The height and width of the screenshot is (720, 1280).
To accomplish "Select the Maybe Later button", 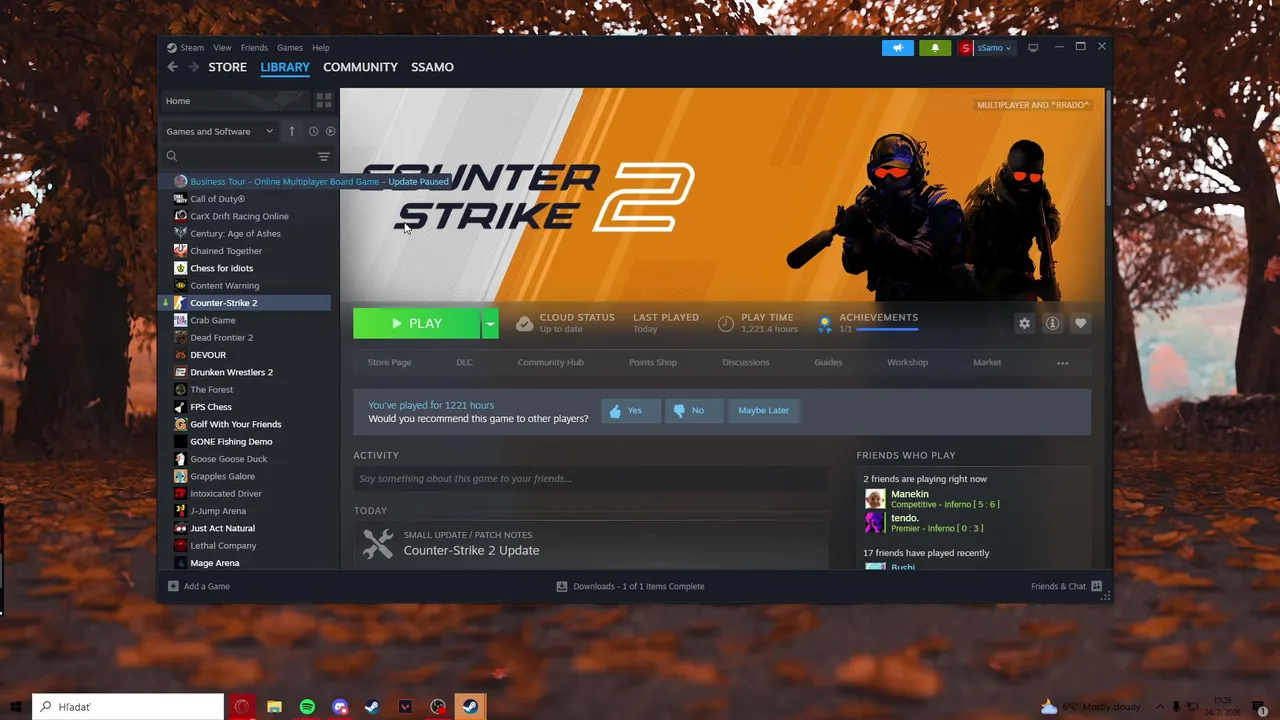I will (x=763, y=410).
